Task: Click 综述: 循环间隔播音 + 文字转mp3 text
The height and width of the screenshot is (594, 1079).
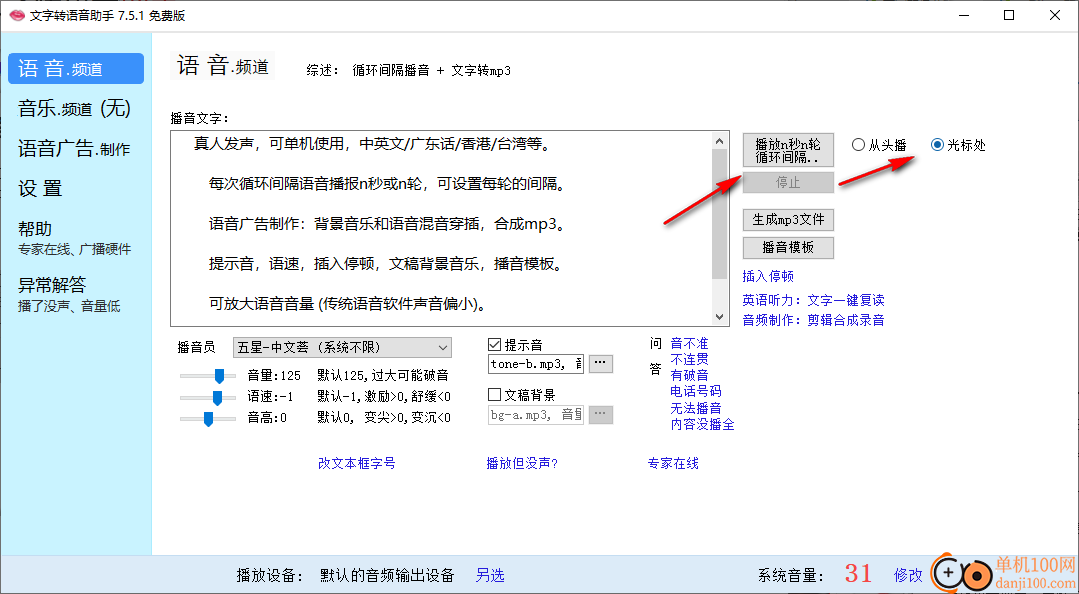Action: pos(408,70)
